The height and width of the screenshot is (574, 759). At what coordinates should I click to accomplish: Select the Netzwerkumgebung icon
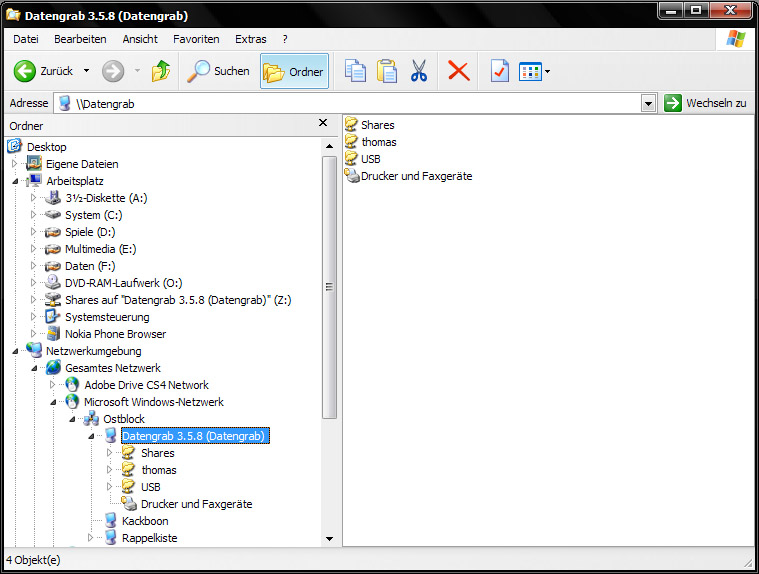tap(34, 350)
